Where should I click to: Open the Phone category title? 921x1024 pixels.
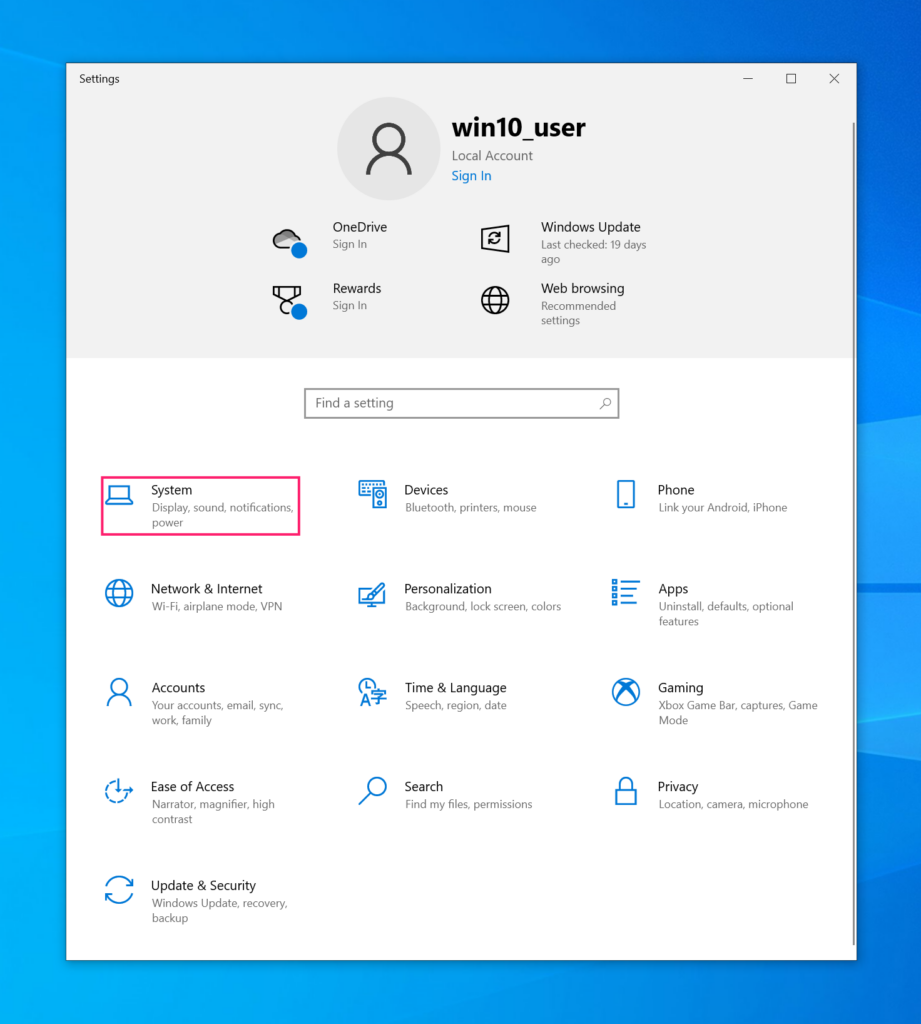click(675, 490)
